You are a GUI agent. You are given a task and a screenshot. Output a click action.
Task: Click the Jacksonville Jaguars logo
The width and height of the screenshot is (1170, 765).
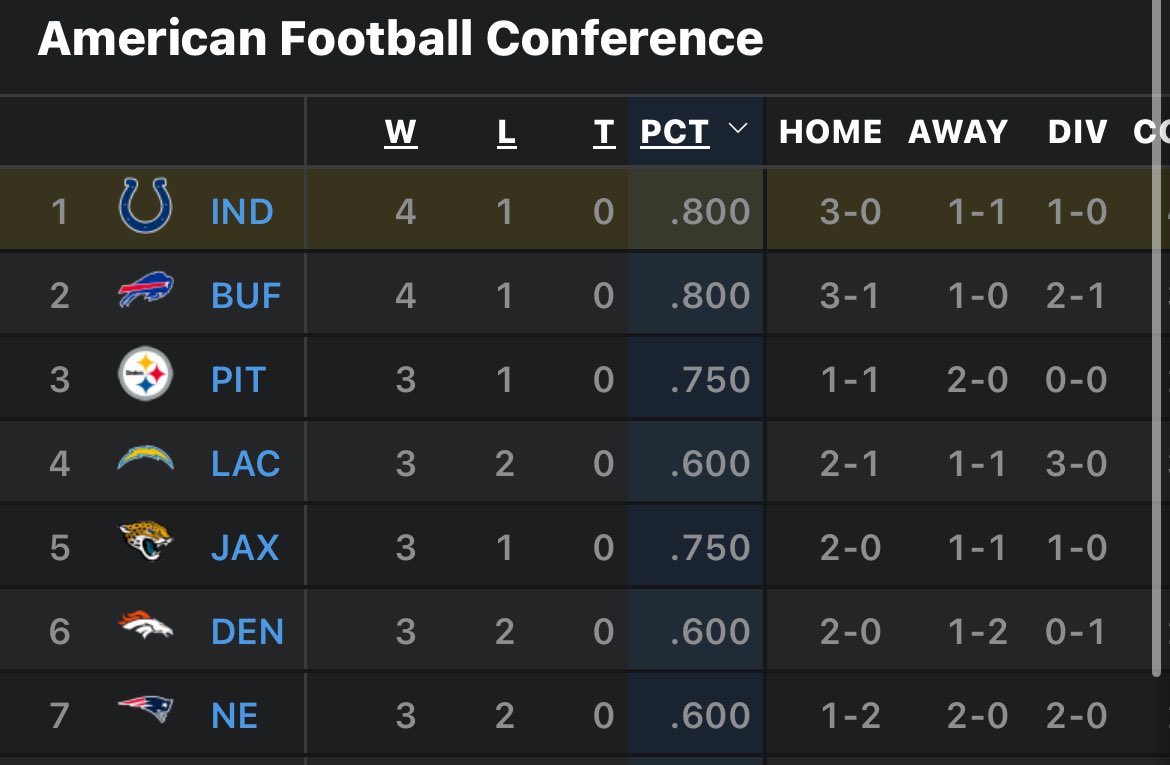pyautogui.click(x=146, y=540)
